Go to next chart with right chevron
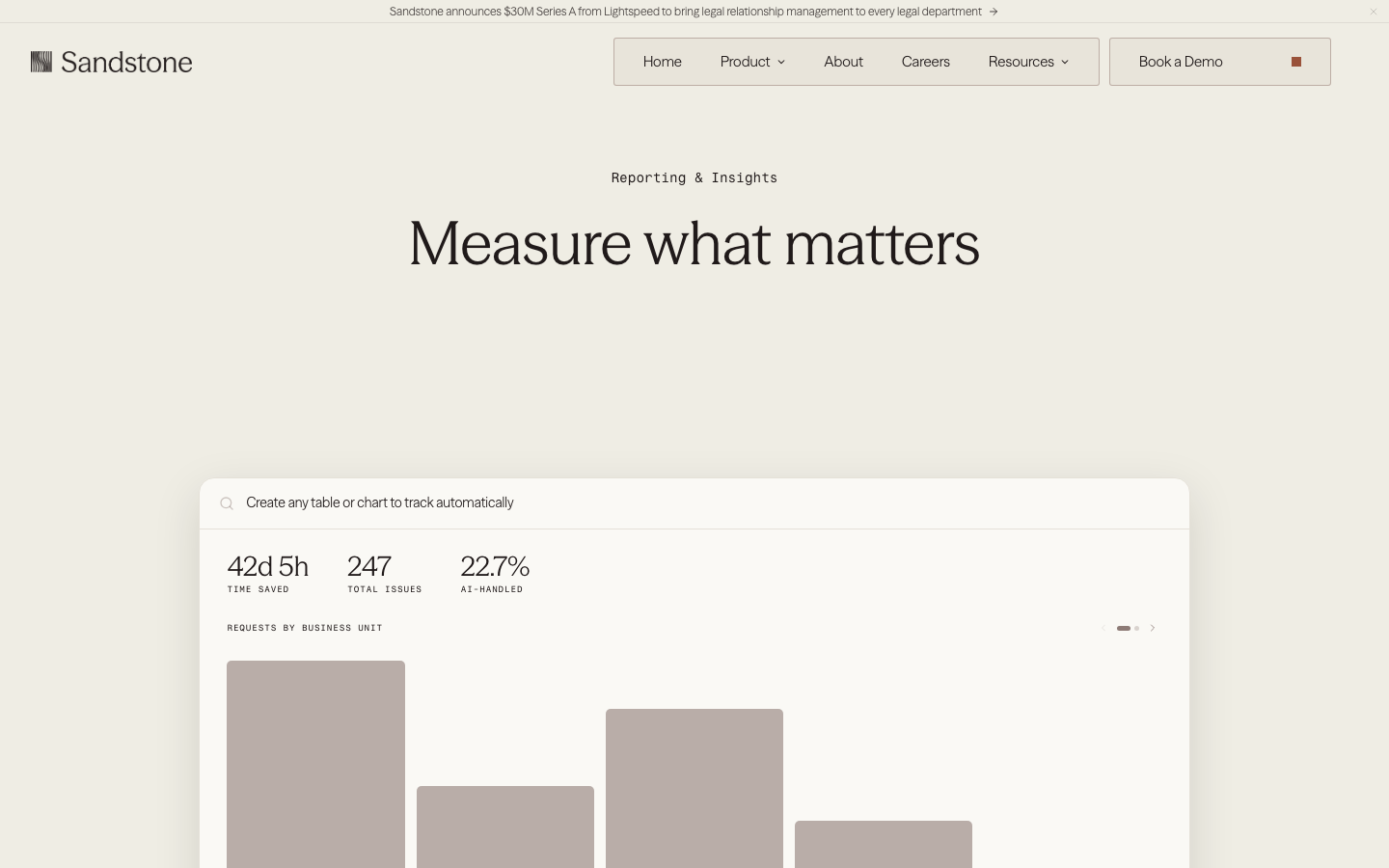Screen dimensions: 1389x868 [1153, 628]
